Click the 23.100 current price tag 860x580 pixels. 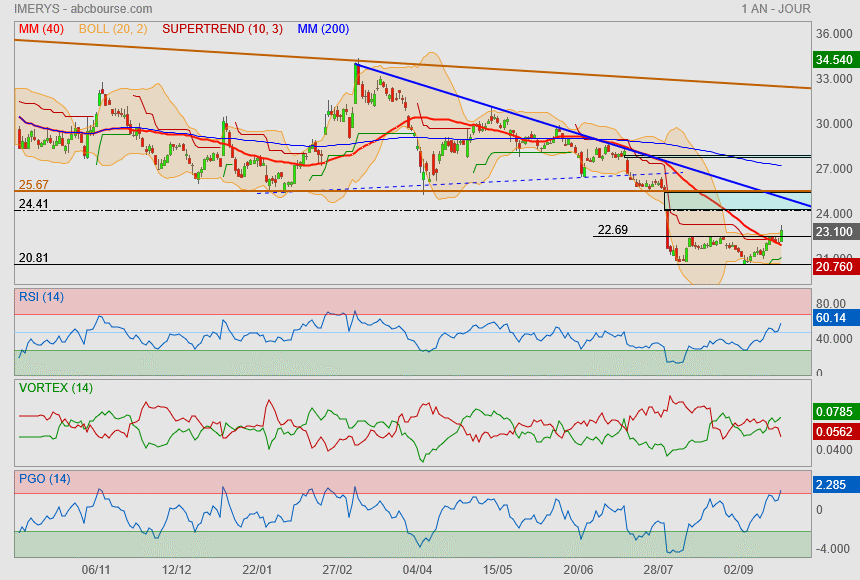(834, 232)
